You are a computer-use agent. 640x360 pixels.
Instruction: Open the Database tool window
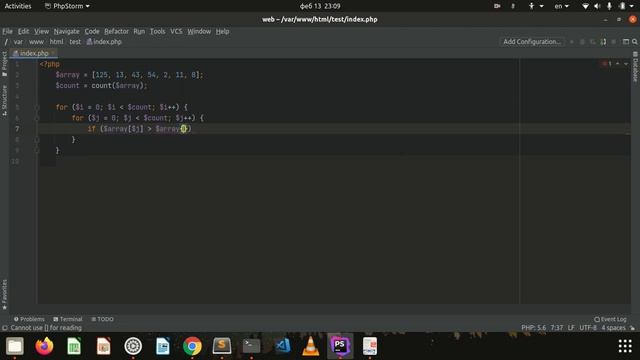[635, 67]
